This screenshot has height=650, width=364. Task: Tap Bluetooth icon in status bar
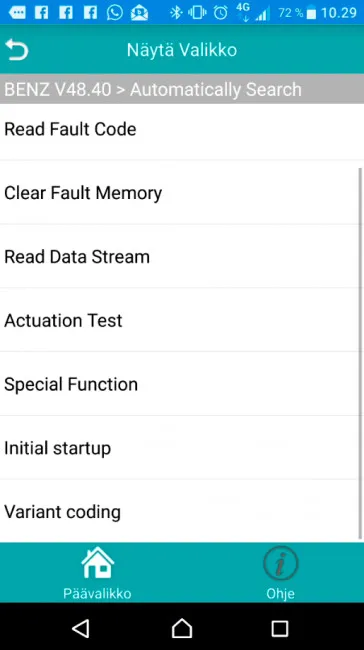point(176,13)
